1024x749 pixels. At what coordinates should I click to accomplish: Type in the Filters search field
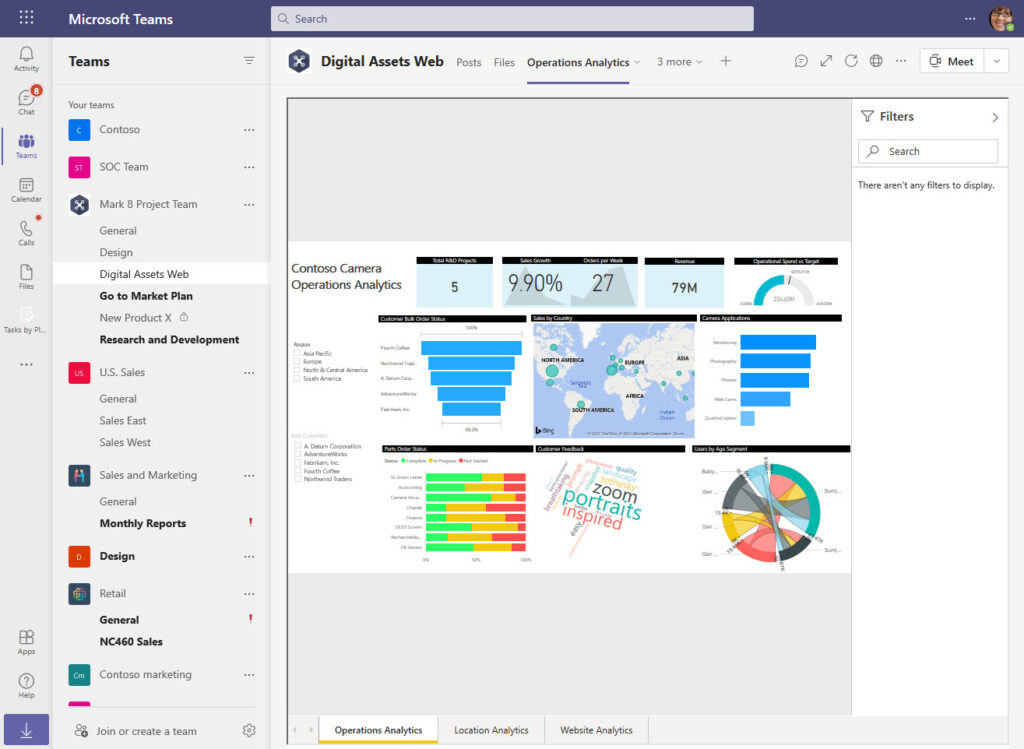pyautogui.click(x=928, y=151)
